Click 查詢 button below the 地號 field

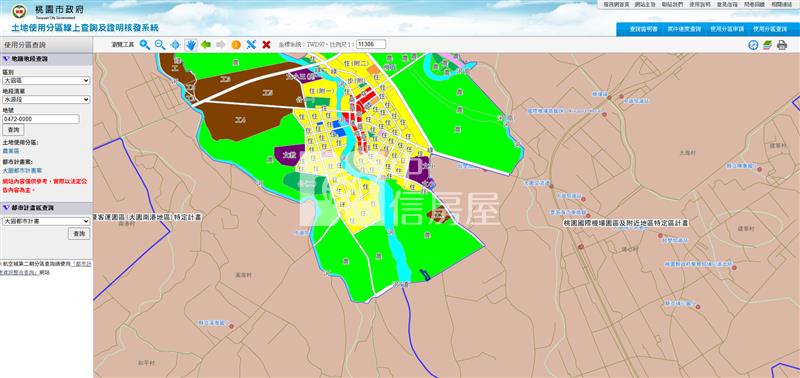(13, 130)
